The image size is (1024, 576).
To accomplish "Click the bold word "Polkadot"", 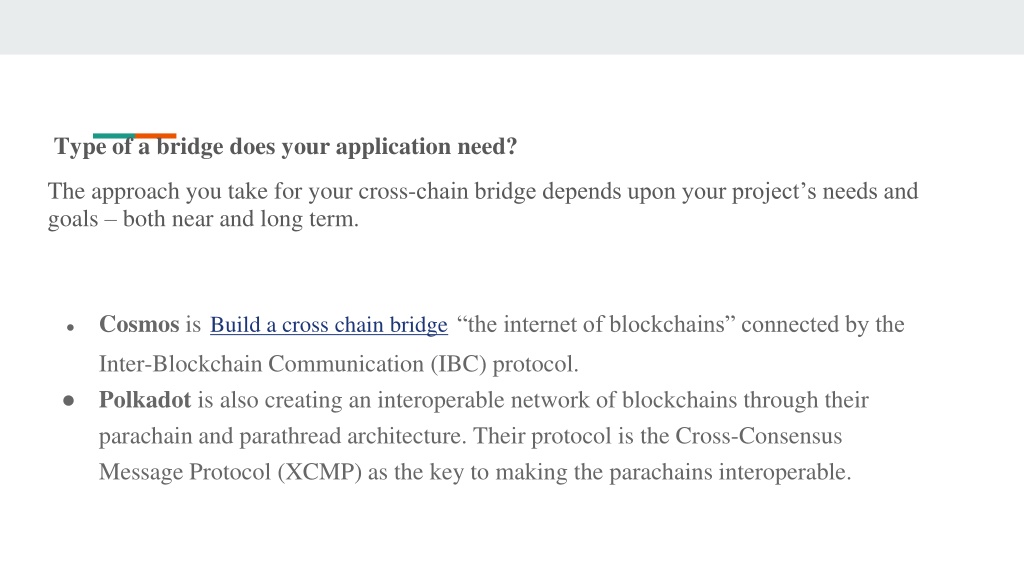I will coord(145,399).
